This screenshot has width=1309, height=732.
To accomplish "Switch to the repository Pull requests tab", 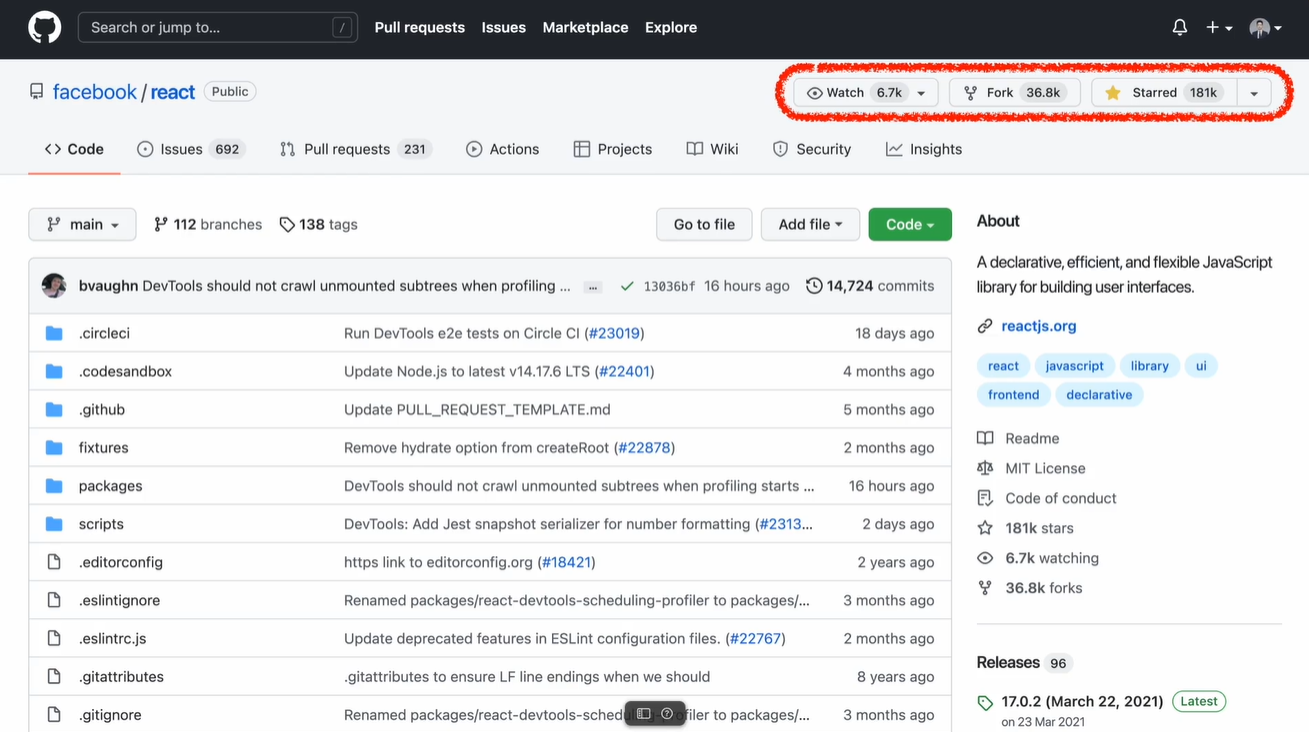I will (x=354, y=149).
